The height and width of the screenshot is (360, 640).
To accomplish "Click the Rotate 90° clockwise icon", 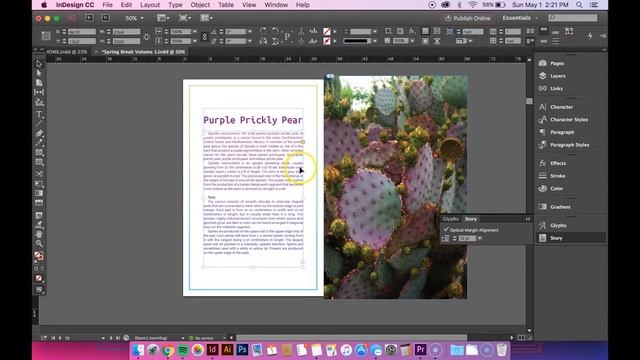I will coord(263,31).
